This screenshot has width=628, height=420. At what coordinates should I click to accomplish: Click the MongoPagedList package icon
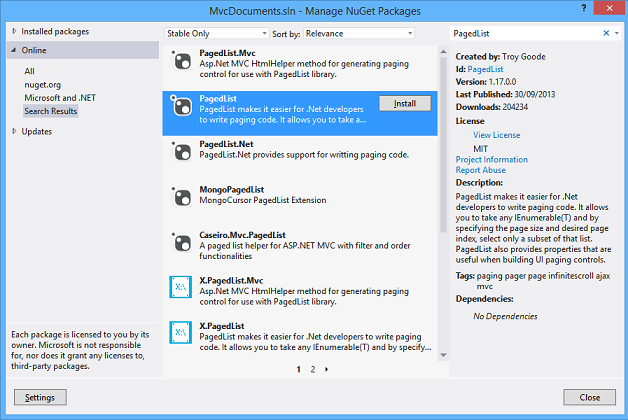(x=181, y=197)
